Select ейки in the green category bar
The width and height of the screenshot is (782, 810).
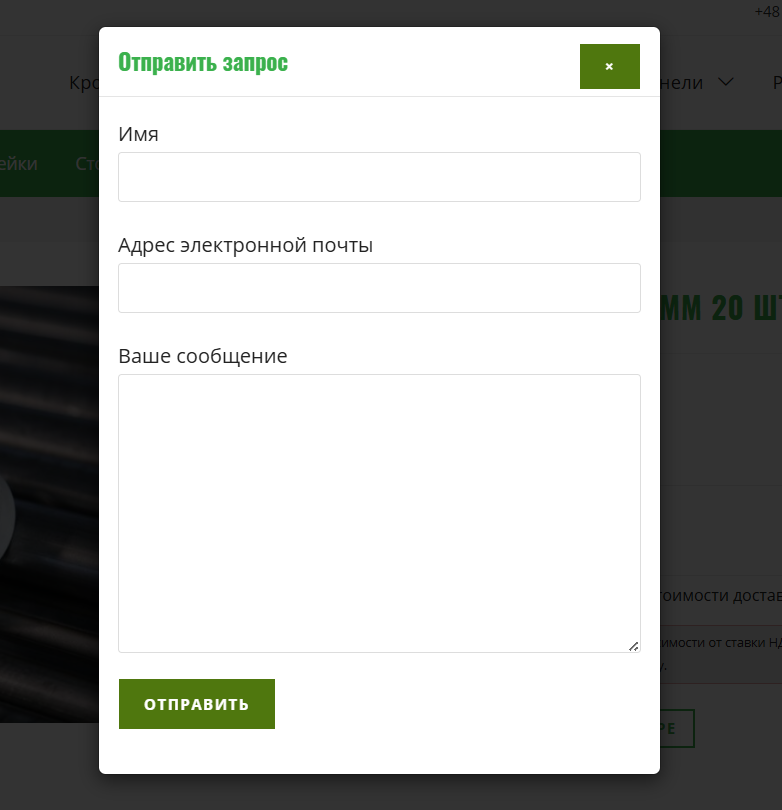click(x=19, y=164)
